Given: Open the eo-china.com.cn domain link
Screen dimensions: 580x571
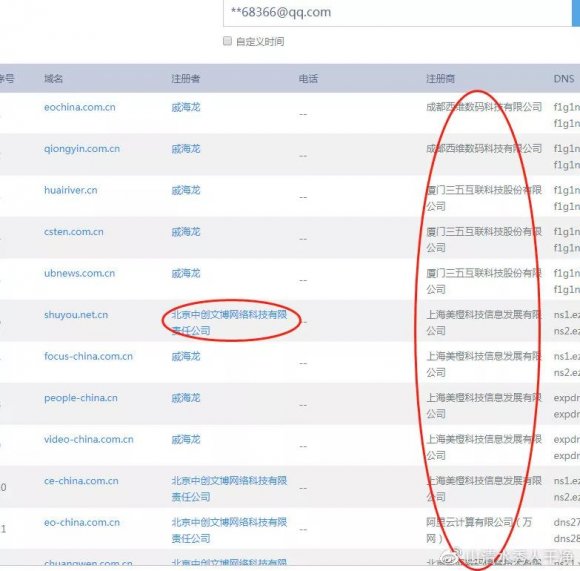Looking at the screenshot, I should tap(82, 523).
